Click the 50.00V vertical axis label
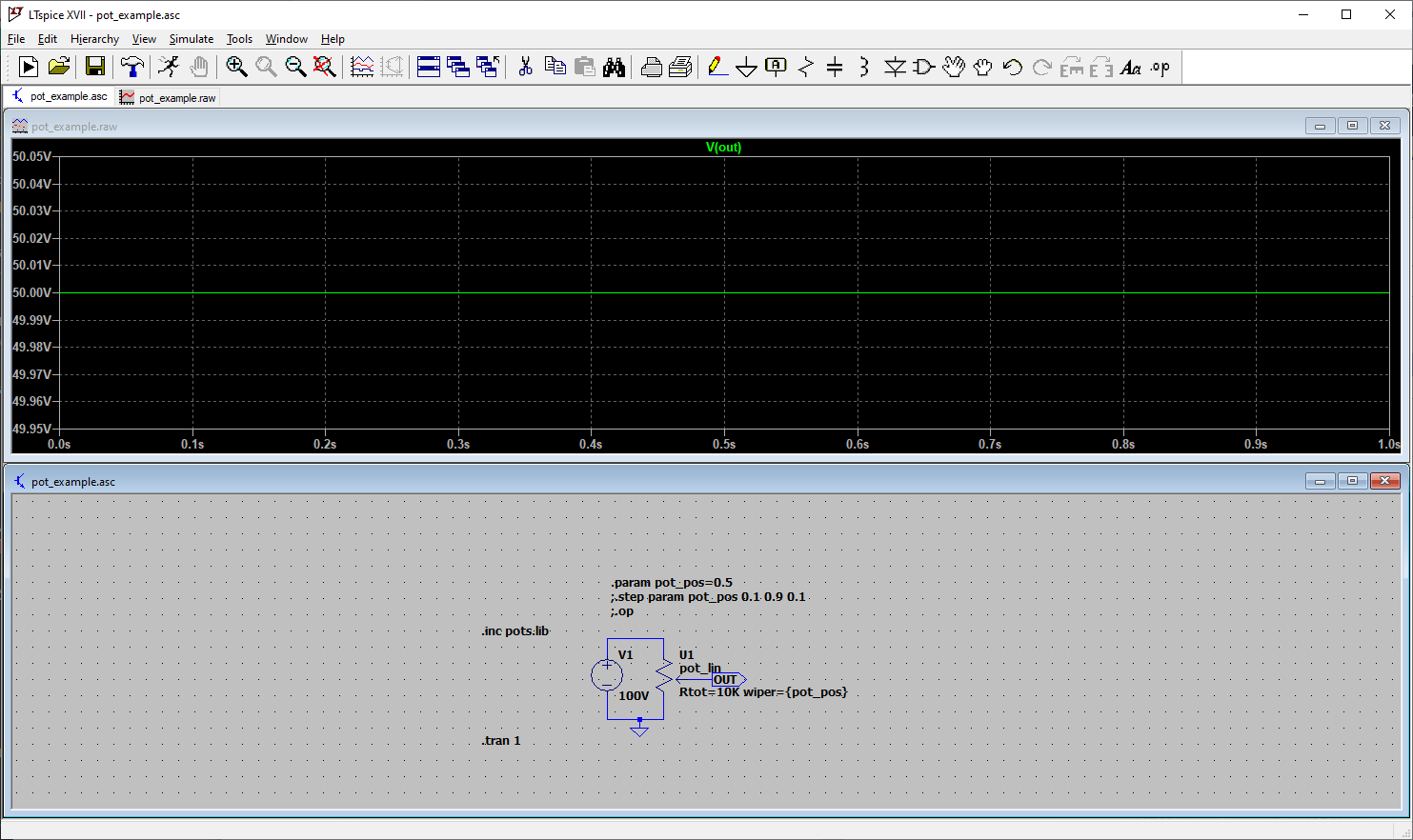The width and height of the screenshot is (1413, 840). 31,292
